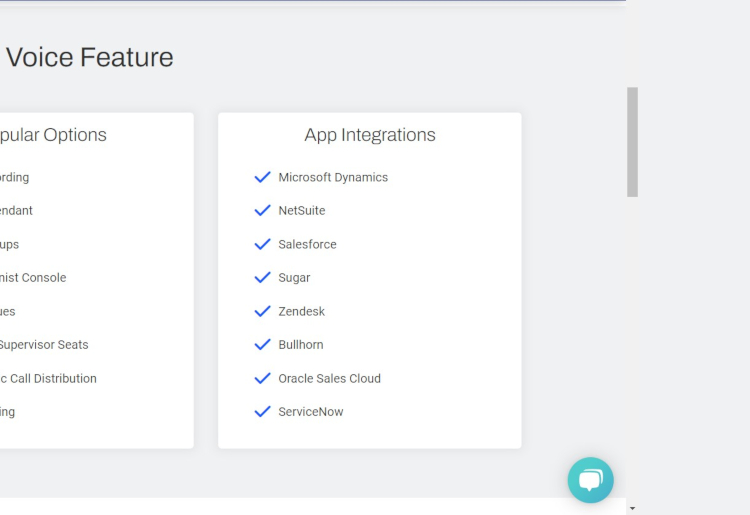Select the Salesforce integration text
Image resolution: width=750 pixels, height=515 pixels.
(307, 244)
